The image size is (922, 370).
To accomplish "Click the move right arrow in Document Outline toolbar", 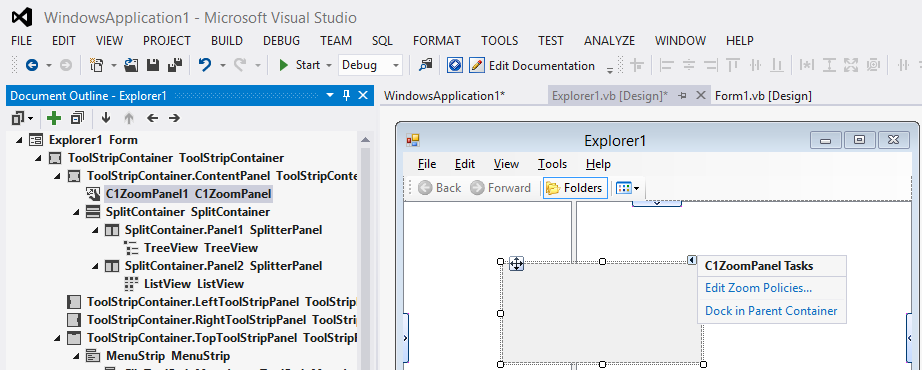I will tap(174, 118).
